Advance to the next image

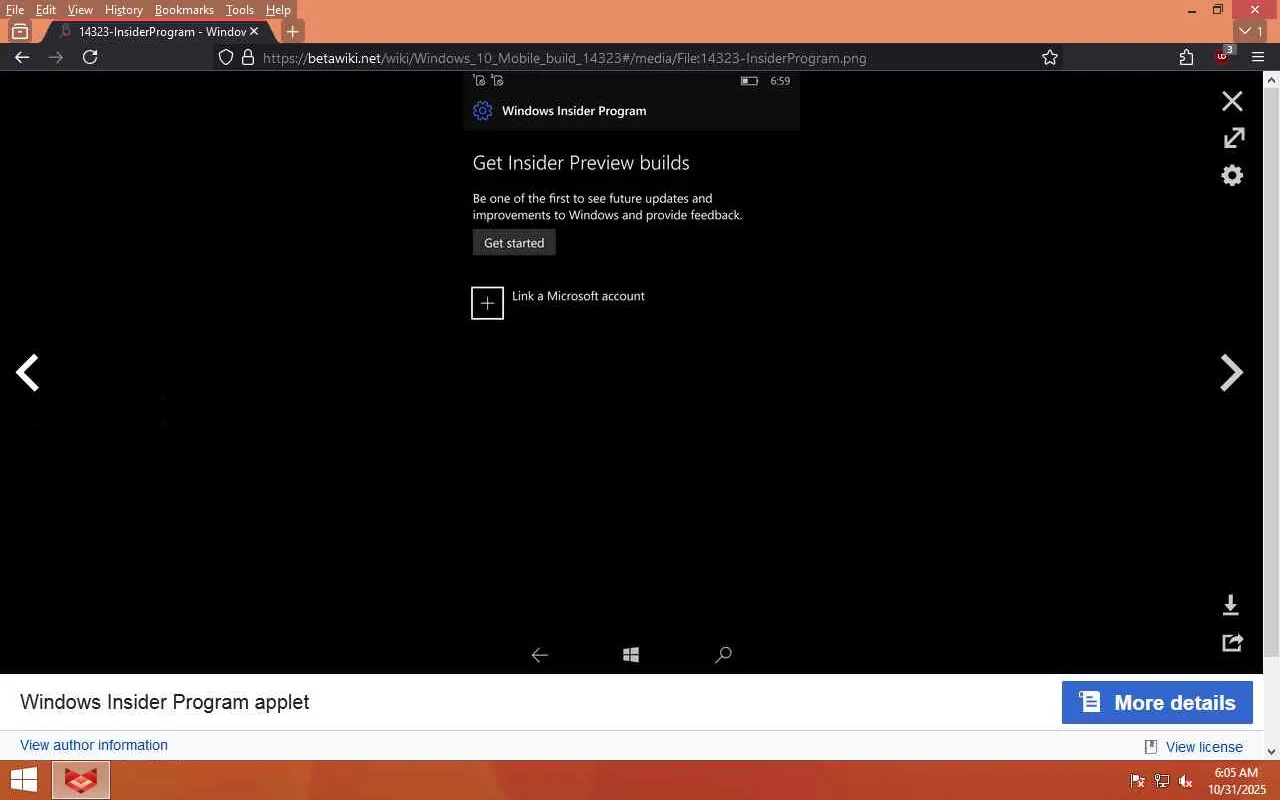point(1232,373)
